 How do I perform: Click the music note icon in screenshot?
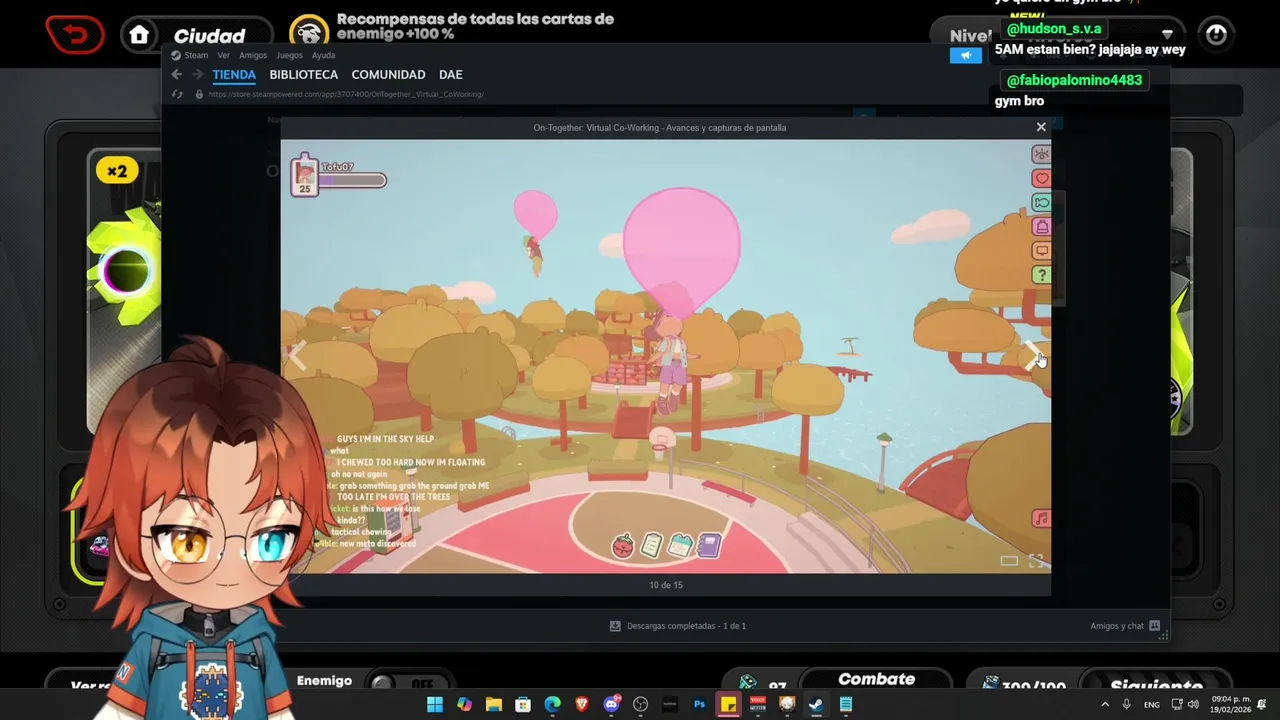point(1041,519)
